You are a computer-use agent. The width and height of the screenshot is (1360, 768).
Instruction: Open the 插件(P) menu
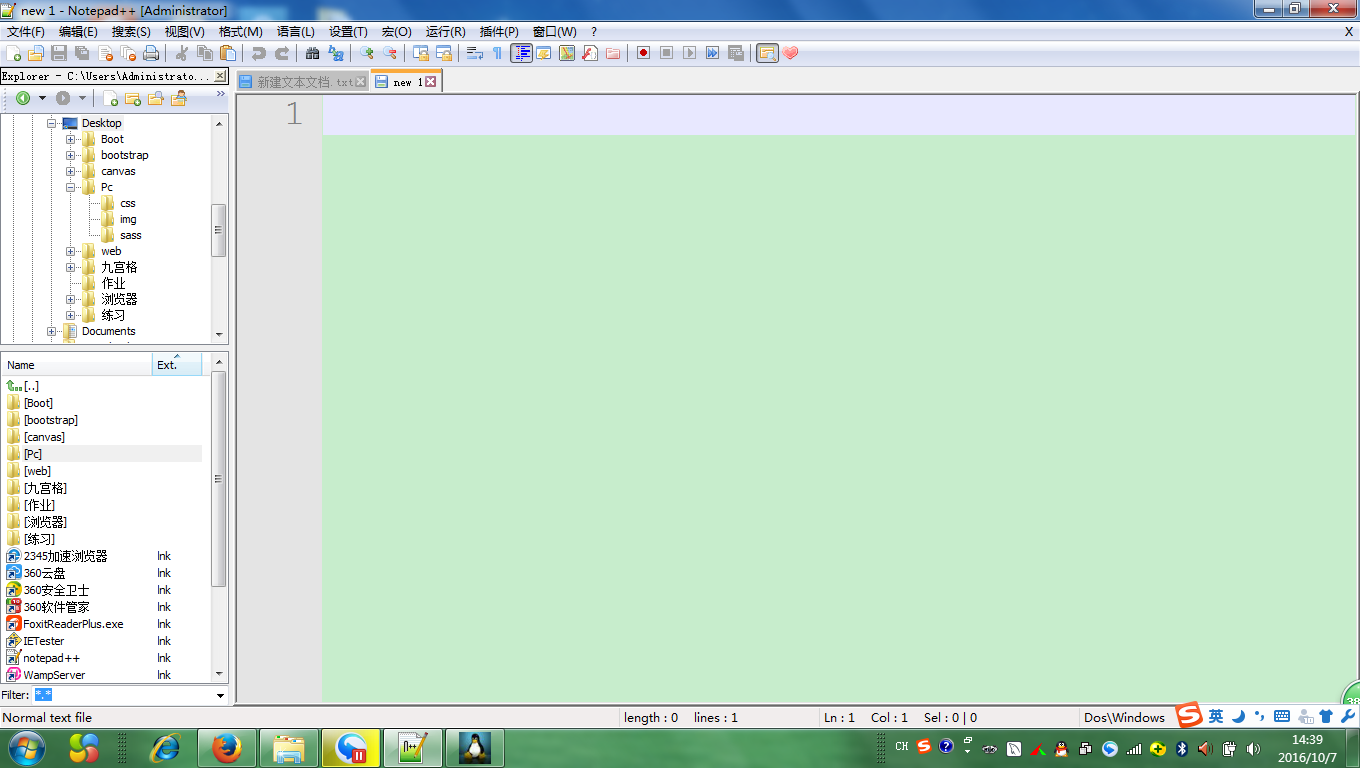pyautogui.click(x=499, y=32)
